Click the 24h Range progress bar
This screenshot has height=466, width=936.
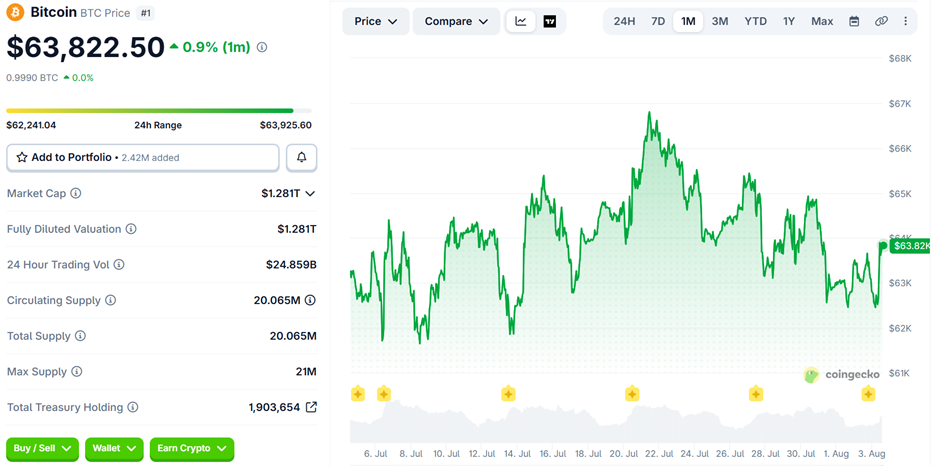coord(159,110)
